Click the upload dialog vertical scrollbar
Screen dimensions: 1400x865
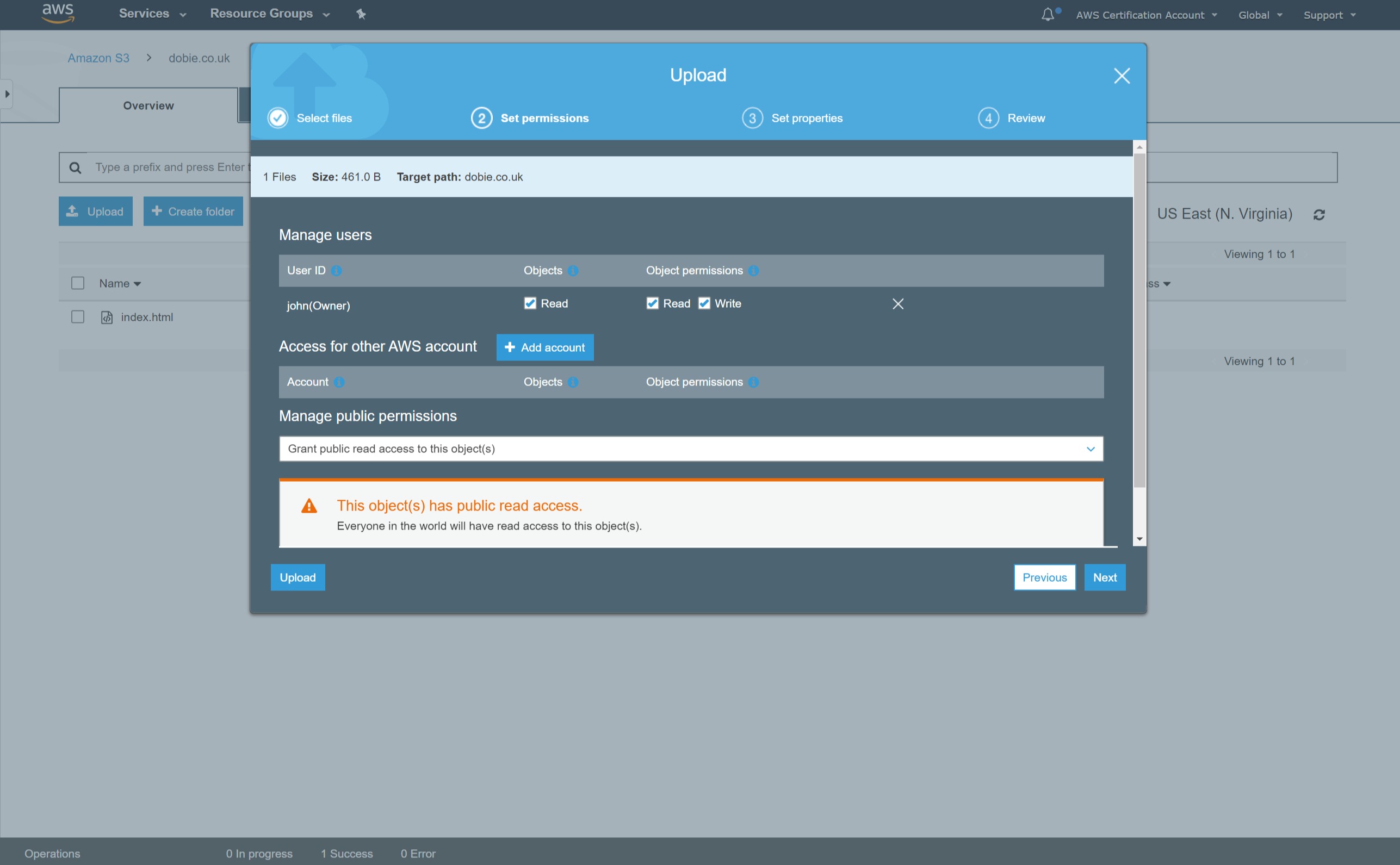(1139, 320)
